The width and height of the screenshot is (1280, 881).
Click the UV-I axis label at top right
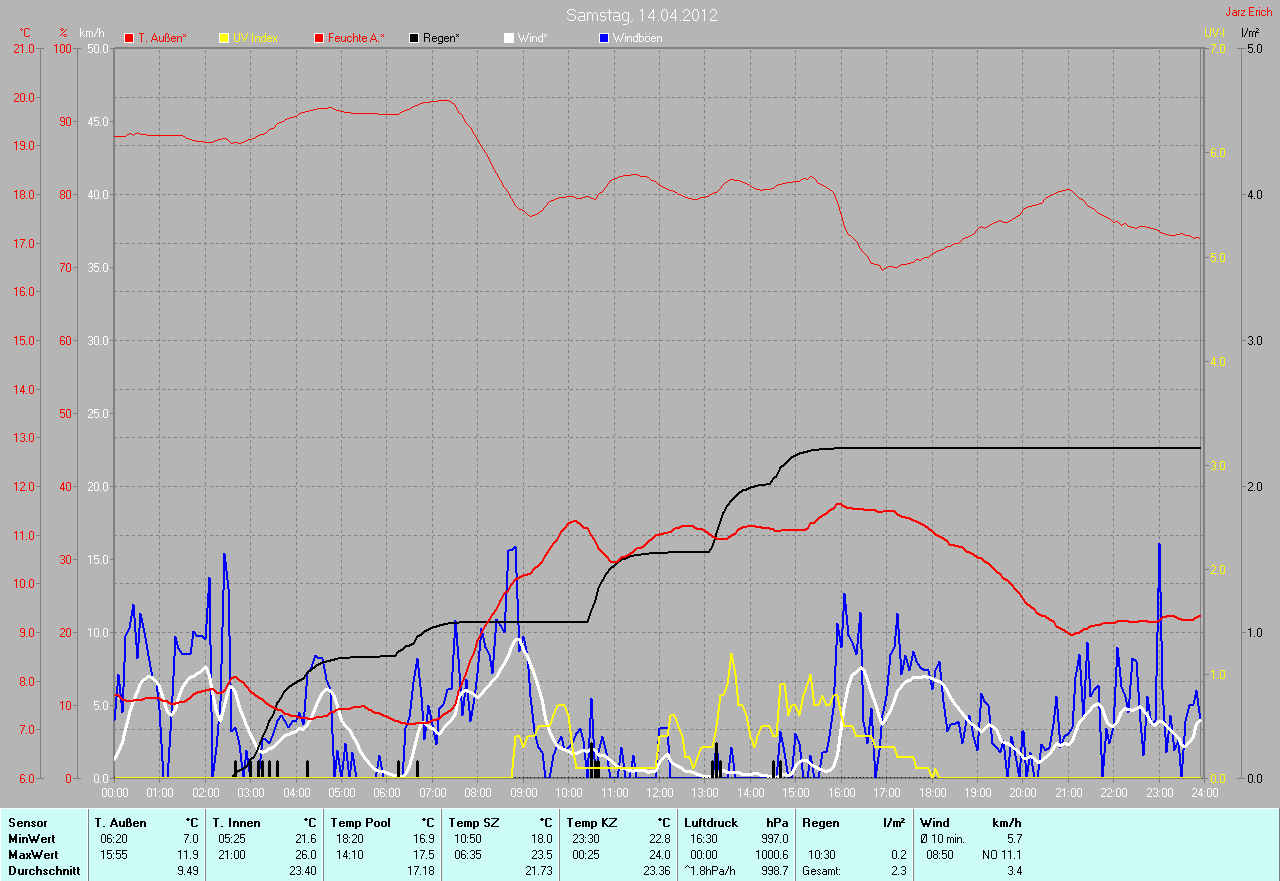pyautogui.click(x=1214, y=33)
